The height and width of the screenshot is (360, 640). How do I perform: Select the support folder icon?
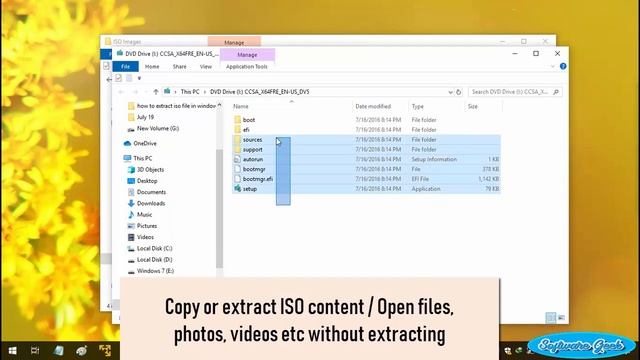238,149
